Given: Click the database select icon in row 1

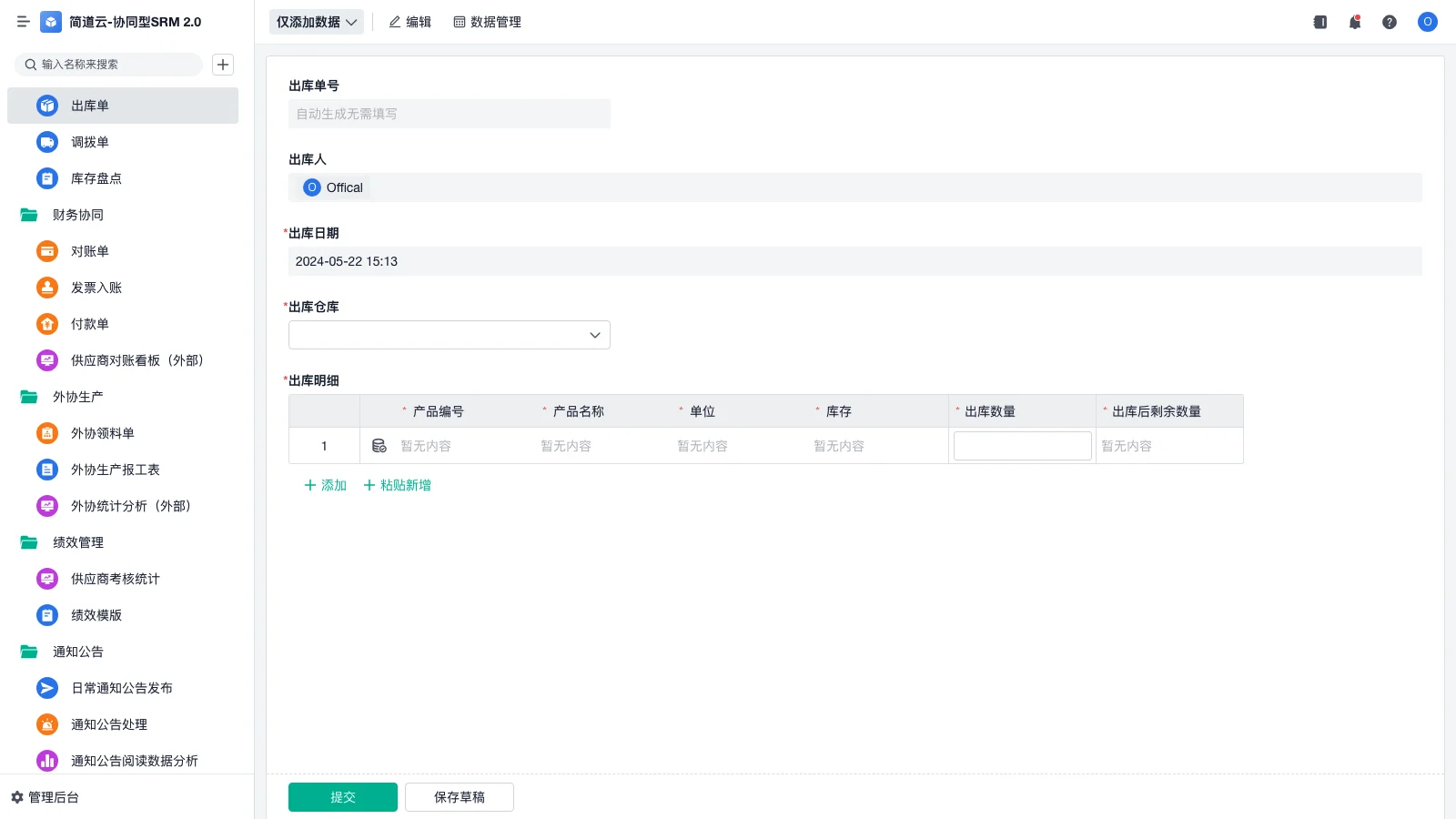Looking at the screenshot, I should [379, 446].
